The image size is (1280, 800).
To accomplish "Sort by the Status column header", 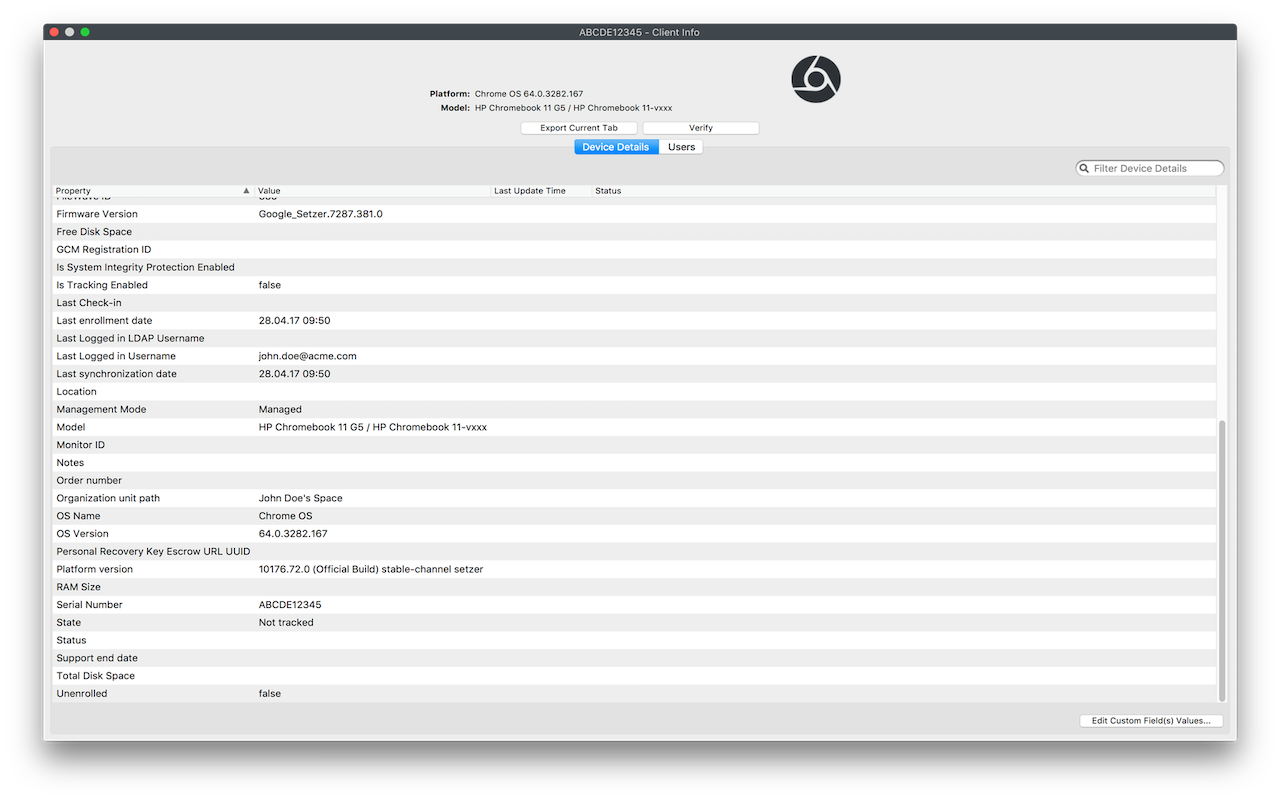I will (x=905, y=191).
